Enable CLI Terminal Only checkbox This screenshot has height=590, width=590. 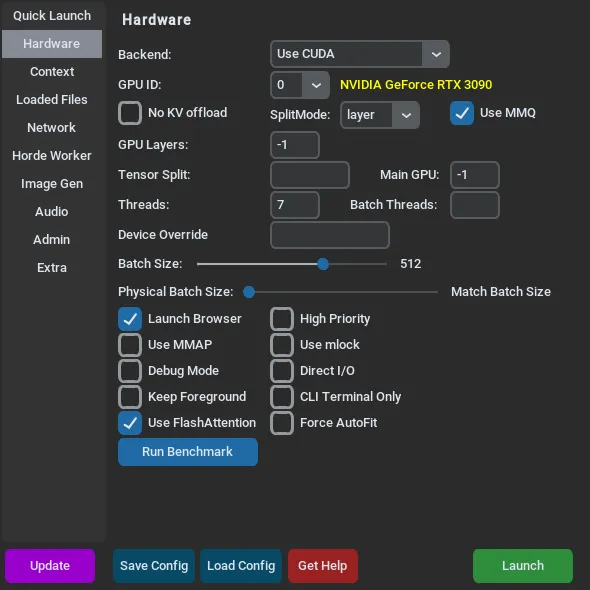[x=282, y=397]
